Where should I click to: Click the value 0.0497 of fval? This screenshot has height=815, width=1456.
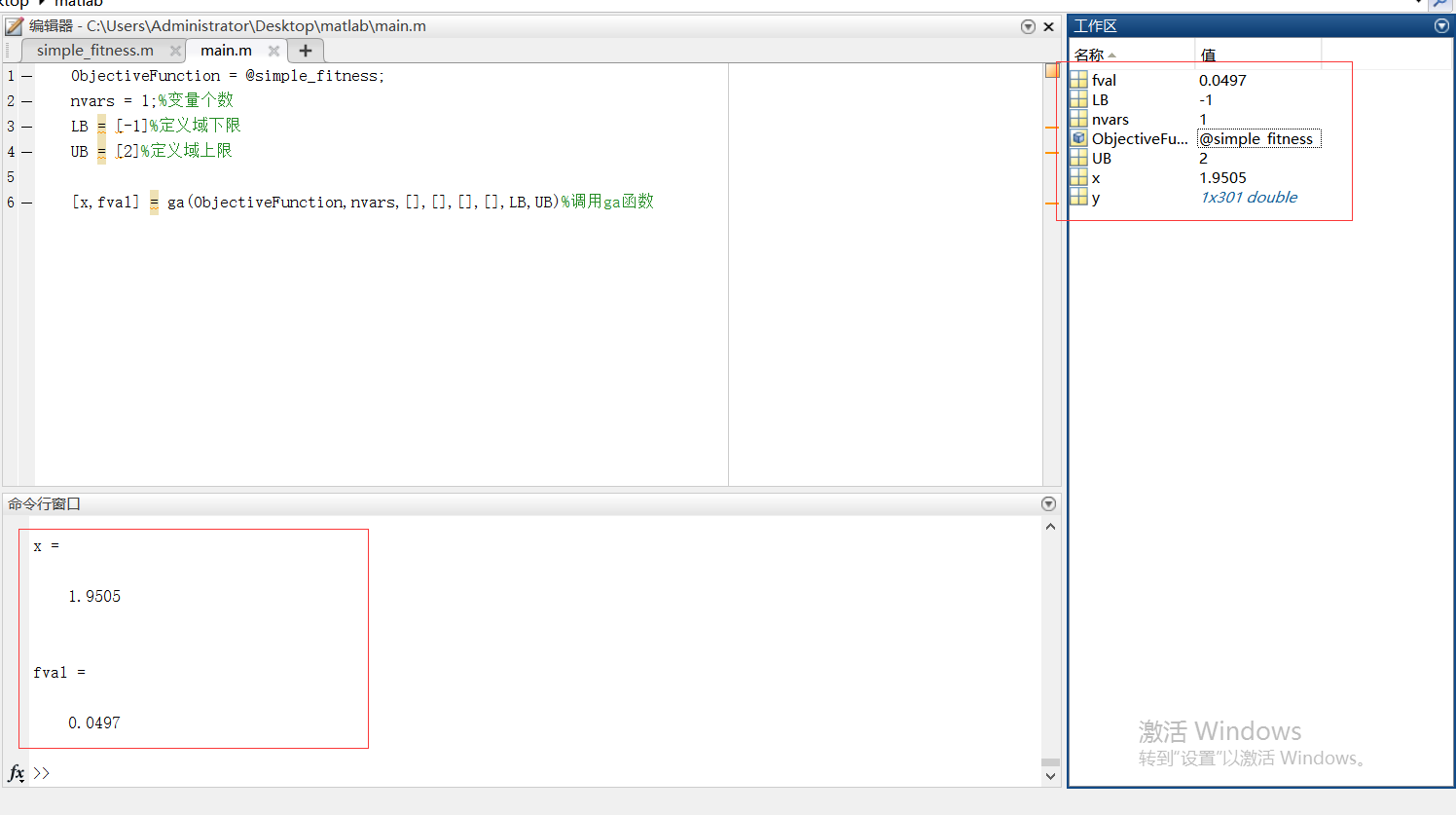point(1222,80)
